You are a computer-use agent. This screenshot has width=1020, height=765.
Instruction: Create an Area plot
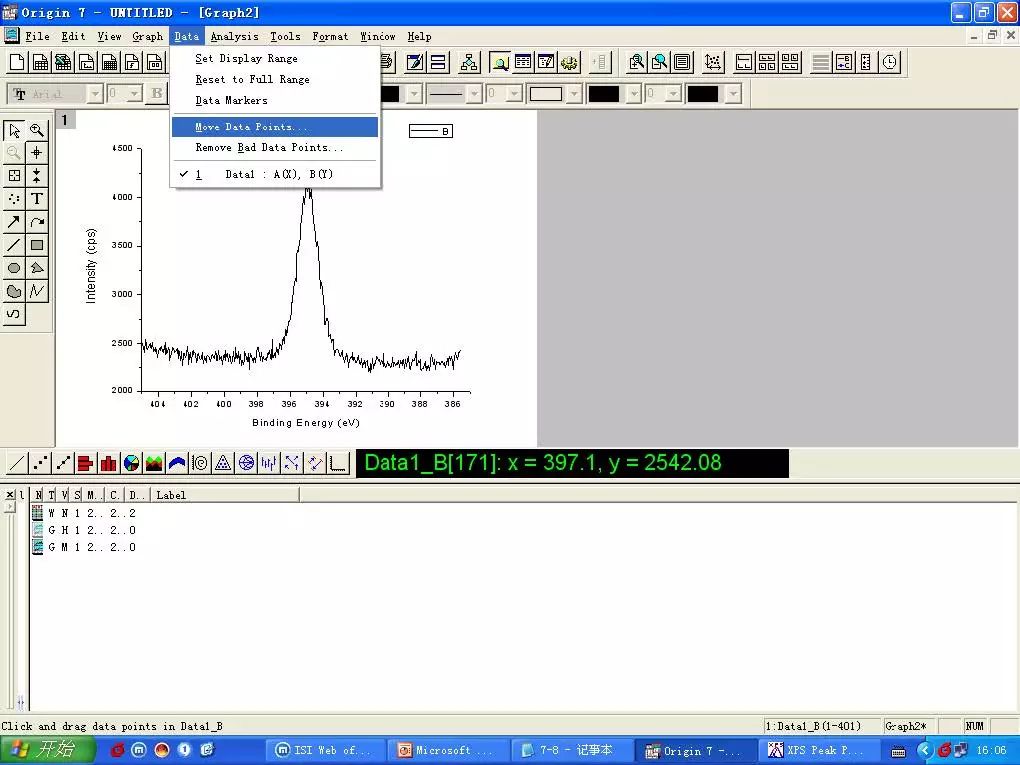[x=154, y=463]
